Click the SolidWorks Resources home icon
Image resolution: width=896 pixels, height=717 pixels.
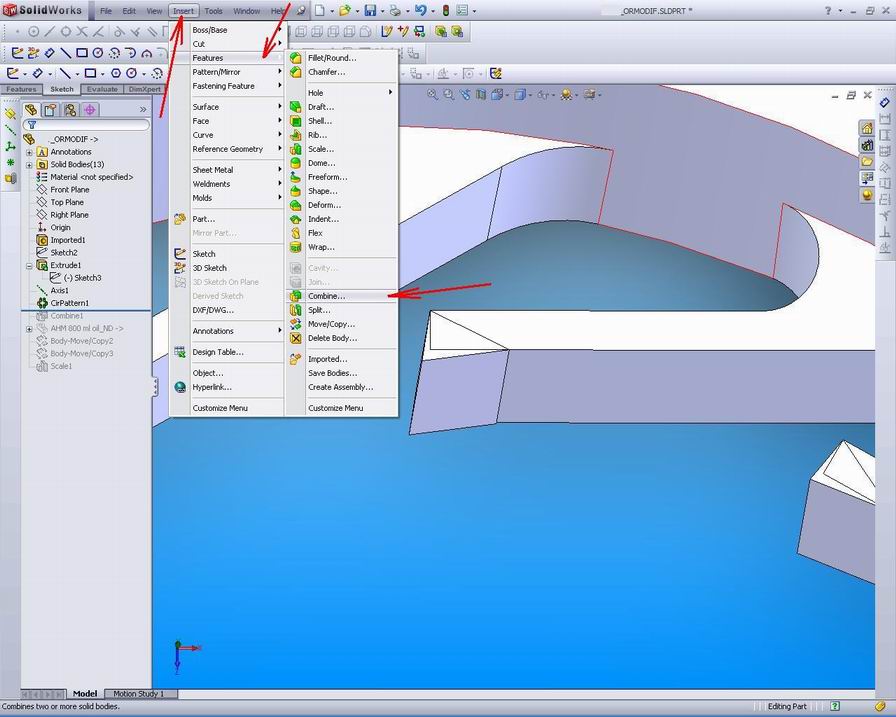867,128
